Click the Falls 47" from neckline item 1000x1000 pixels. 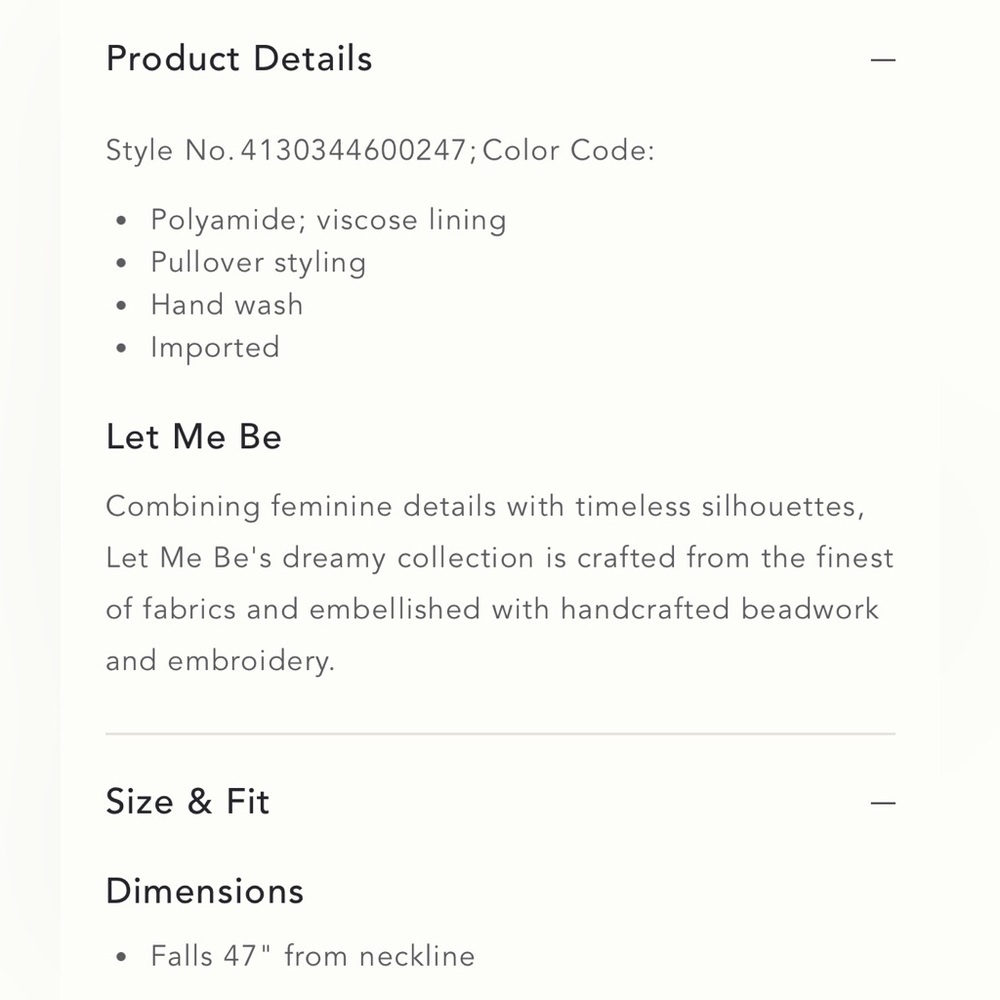click(312, 956)
